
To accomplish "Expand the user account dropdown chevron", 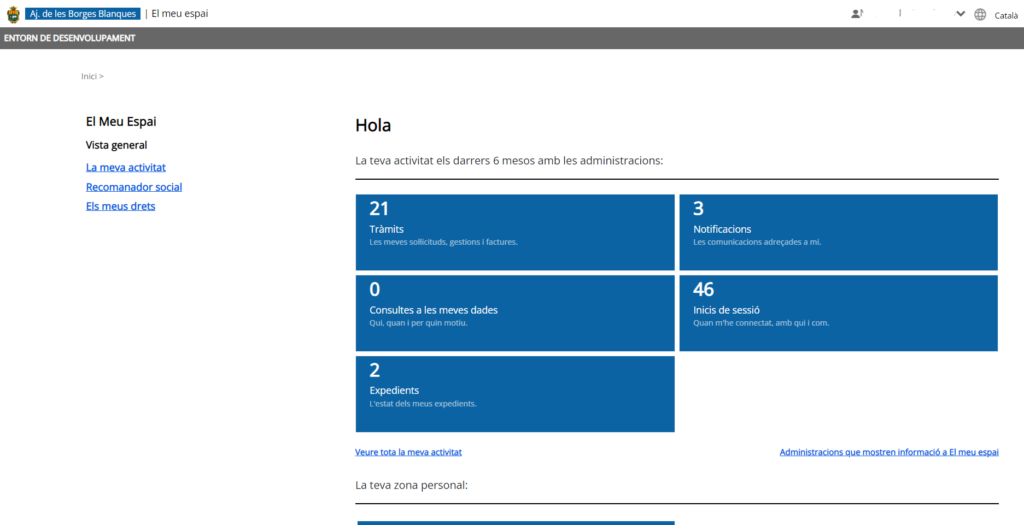I will point(961,14).
